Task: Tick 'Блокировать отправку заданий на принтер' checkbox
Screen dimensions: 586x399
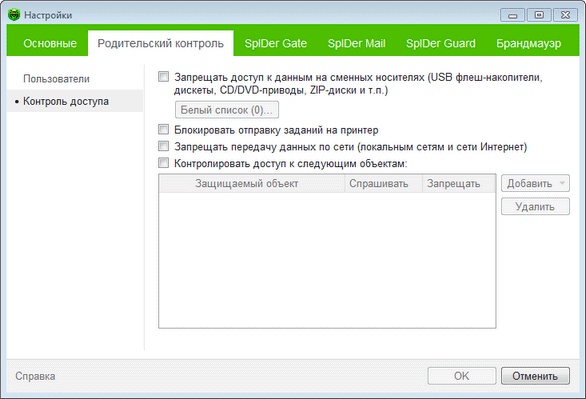Action: point(163,129)
